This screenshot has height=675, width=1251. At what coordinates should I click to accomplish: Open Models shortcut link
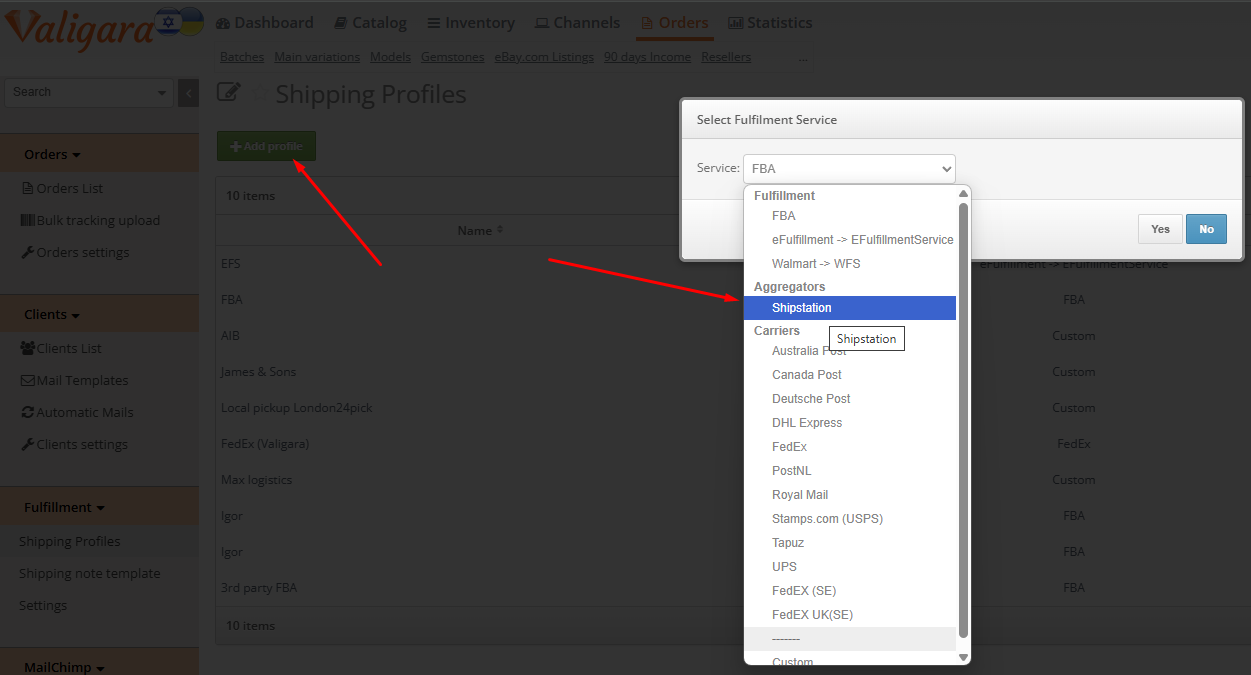(390, 57)
